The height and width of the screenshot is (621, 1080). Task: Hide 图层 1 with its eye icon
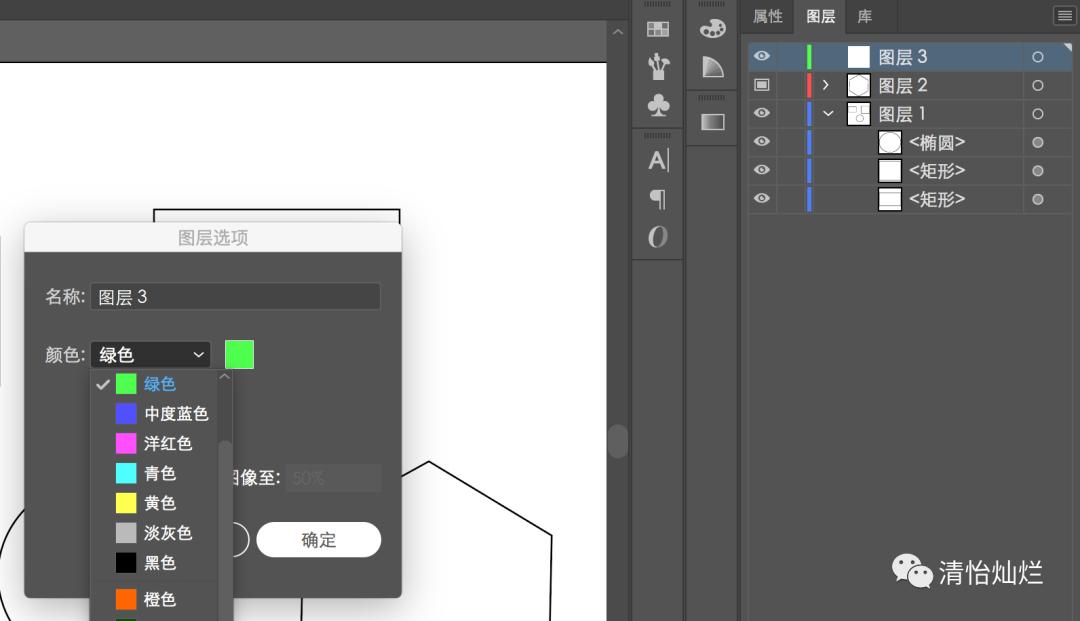click(x=761, y=113)
